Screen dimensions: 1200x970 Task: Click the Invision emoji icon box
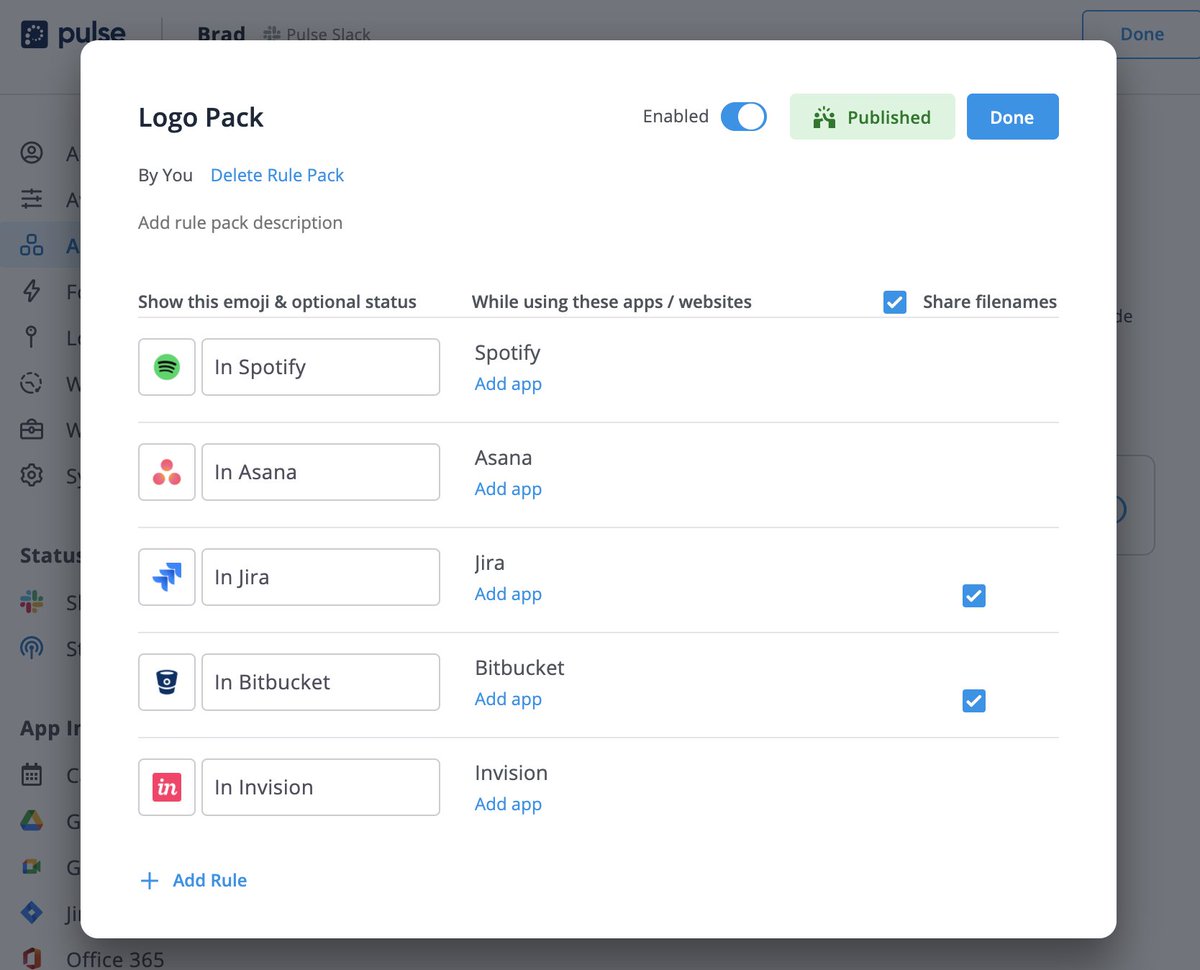(167, 787)
